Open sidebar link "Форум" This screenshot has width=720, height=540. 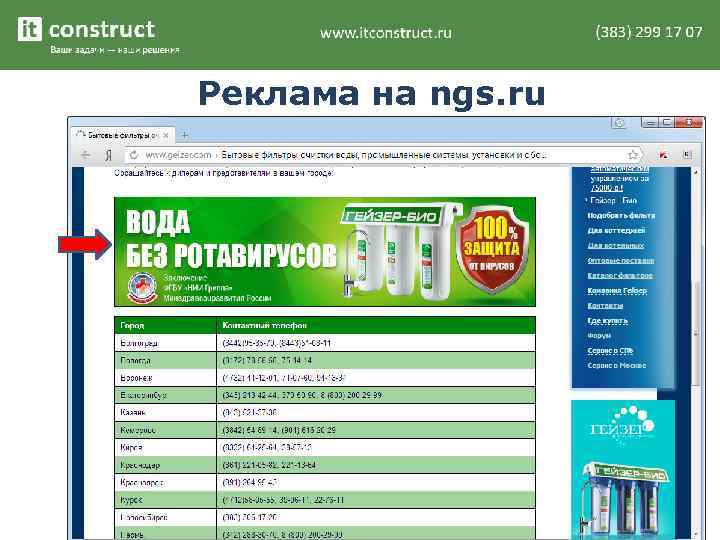pos(599,336)
